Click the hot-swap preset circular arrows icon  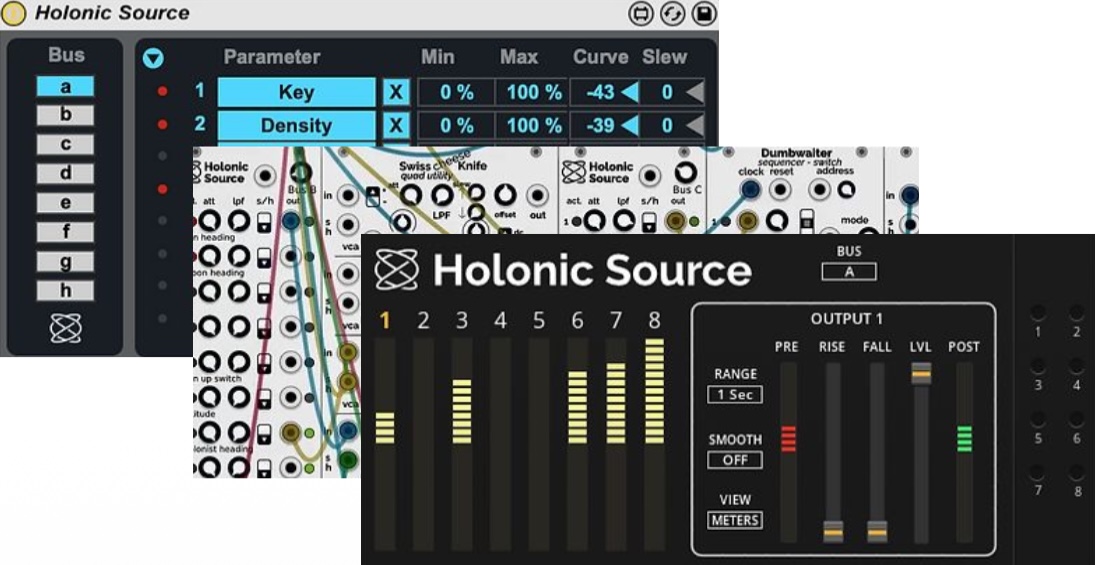tap(672, 14)
